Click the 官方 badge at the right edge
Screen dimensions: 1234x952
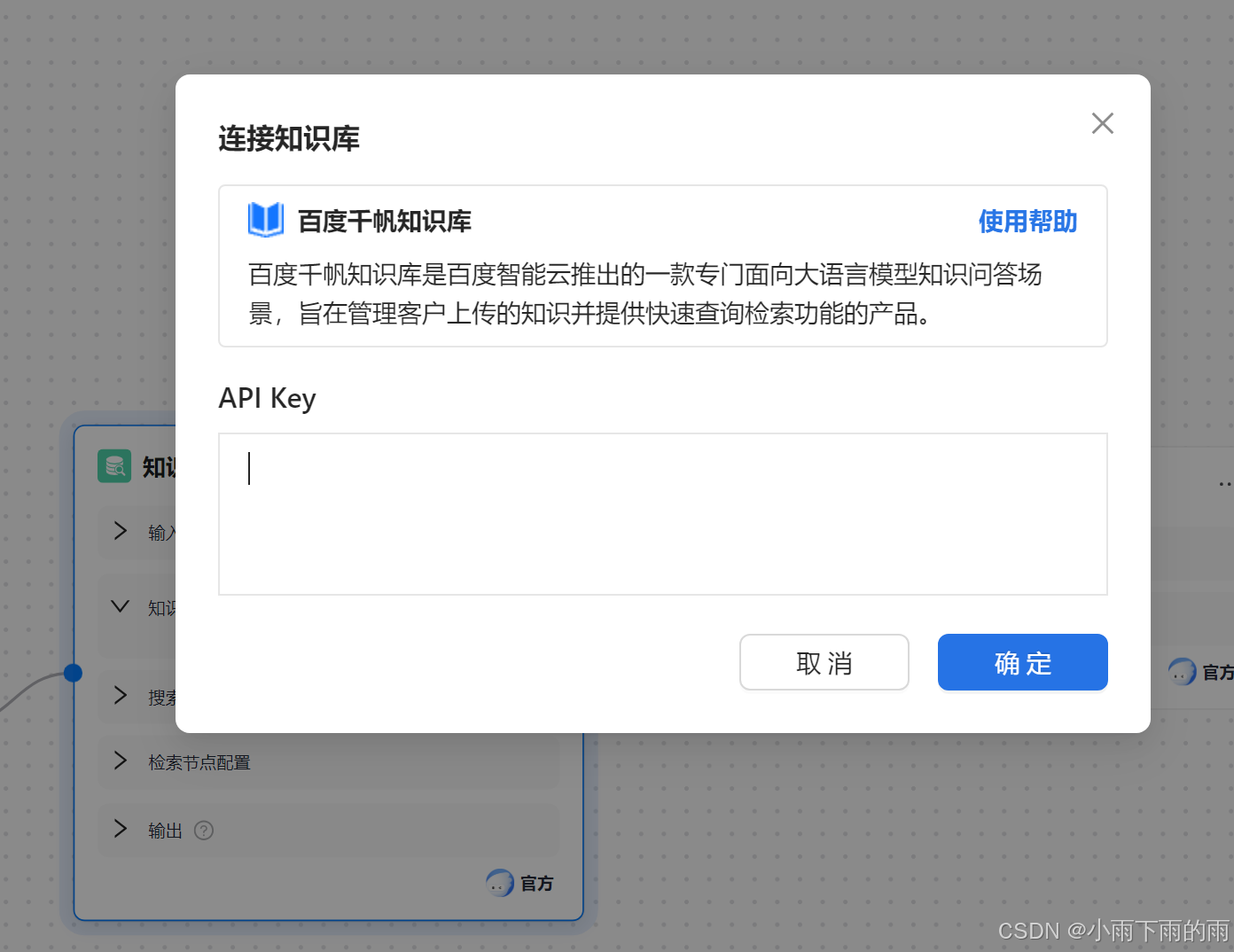coord(1183,672)
